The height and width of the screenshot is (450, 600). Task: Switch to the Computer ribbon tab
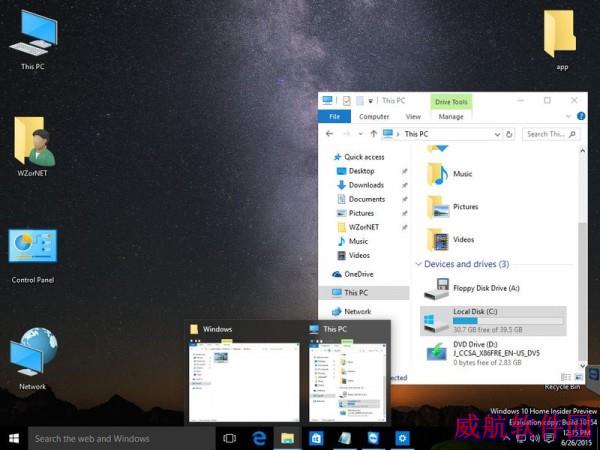374,117
